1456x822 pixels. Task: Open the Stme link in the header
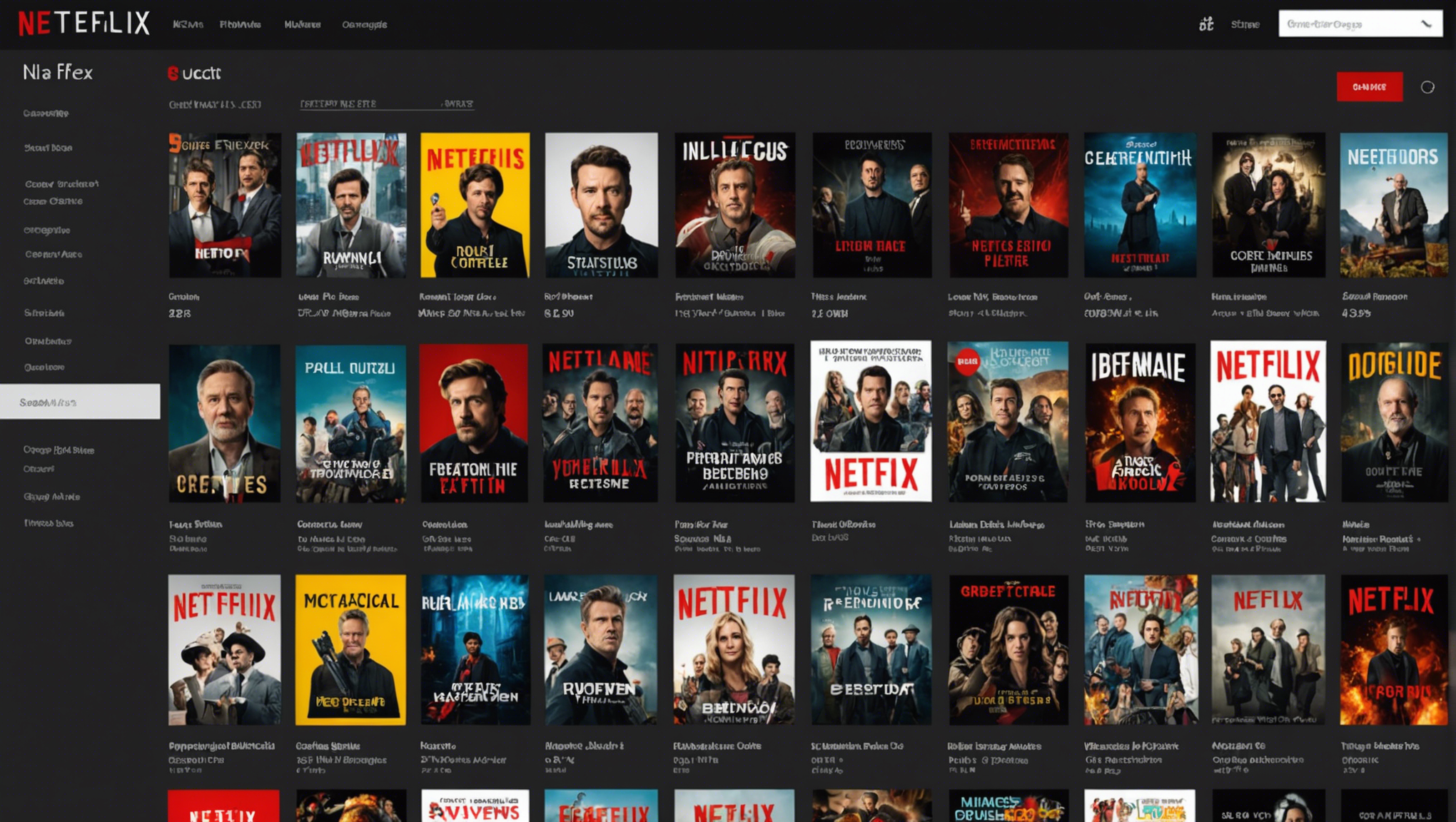(1245, 24)
